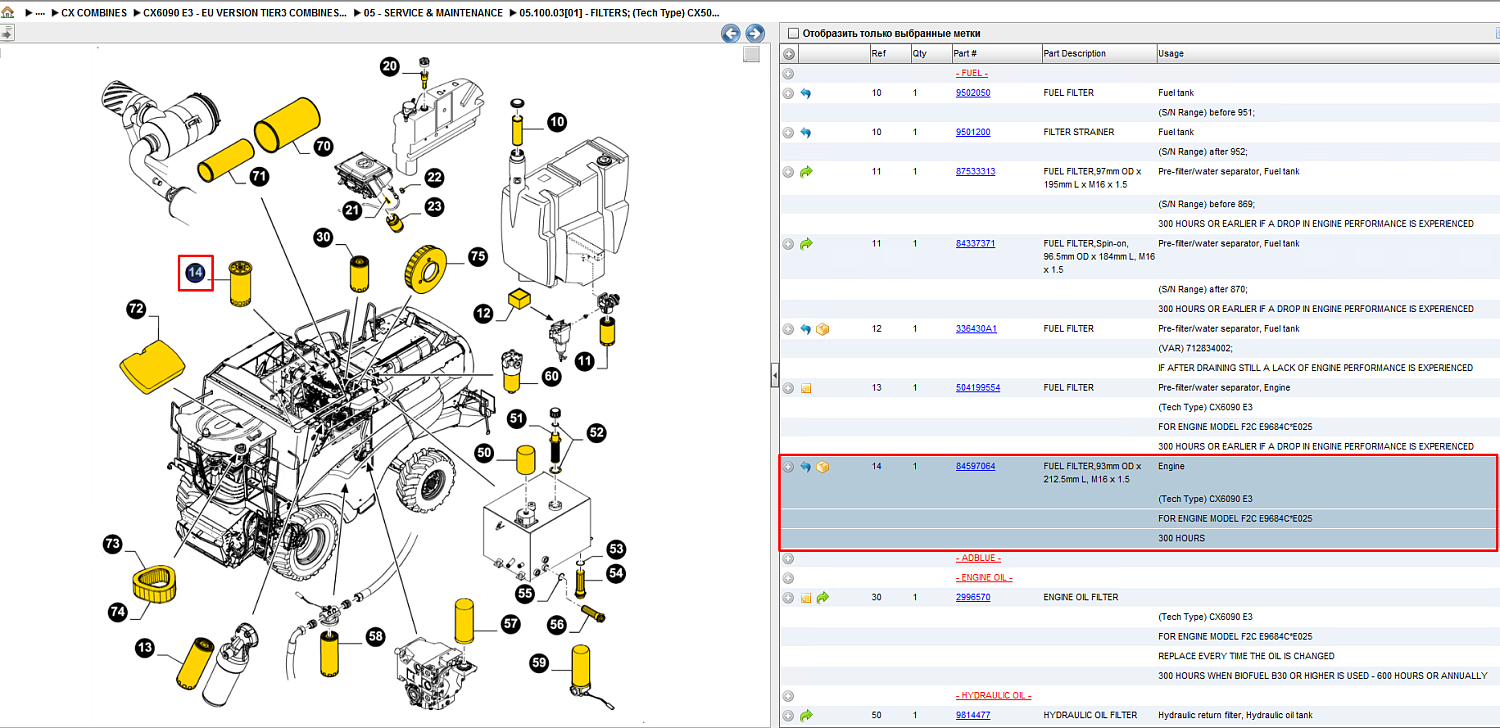1500x728 pixels.
Task: Expand the FUEL section plus circle
Action: coord(788,73)
